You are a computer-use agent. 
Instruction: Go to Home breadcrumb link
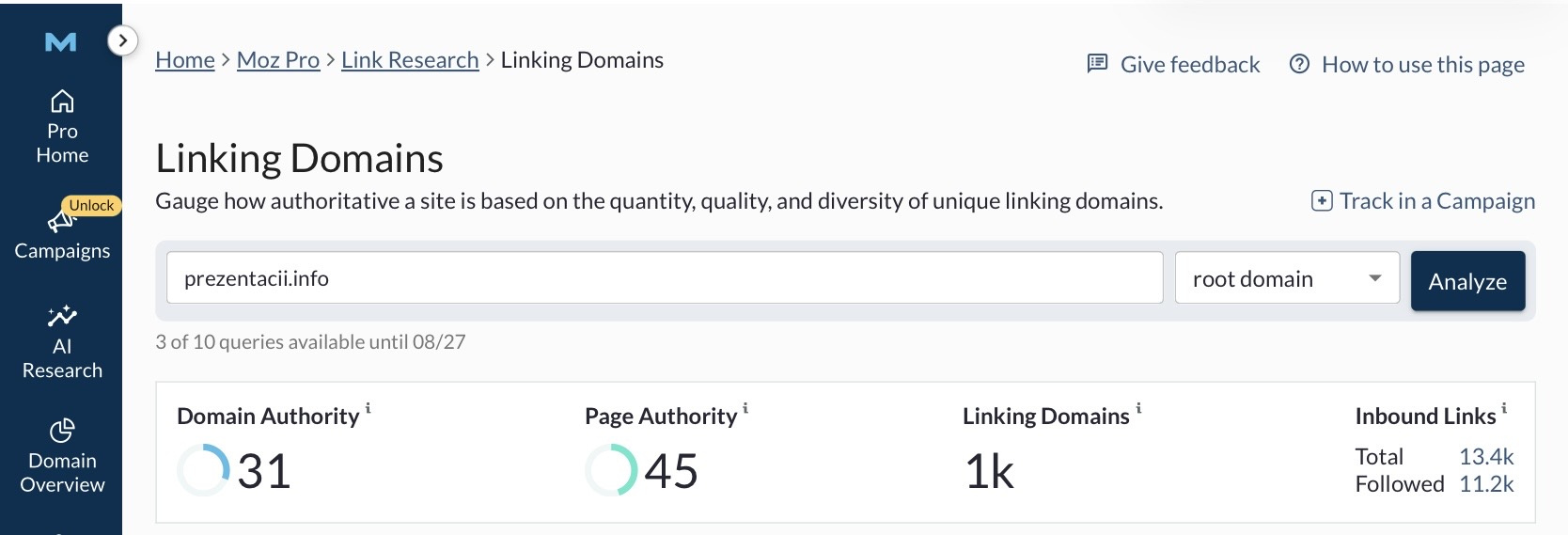(x=185, y=60)
